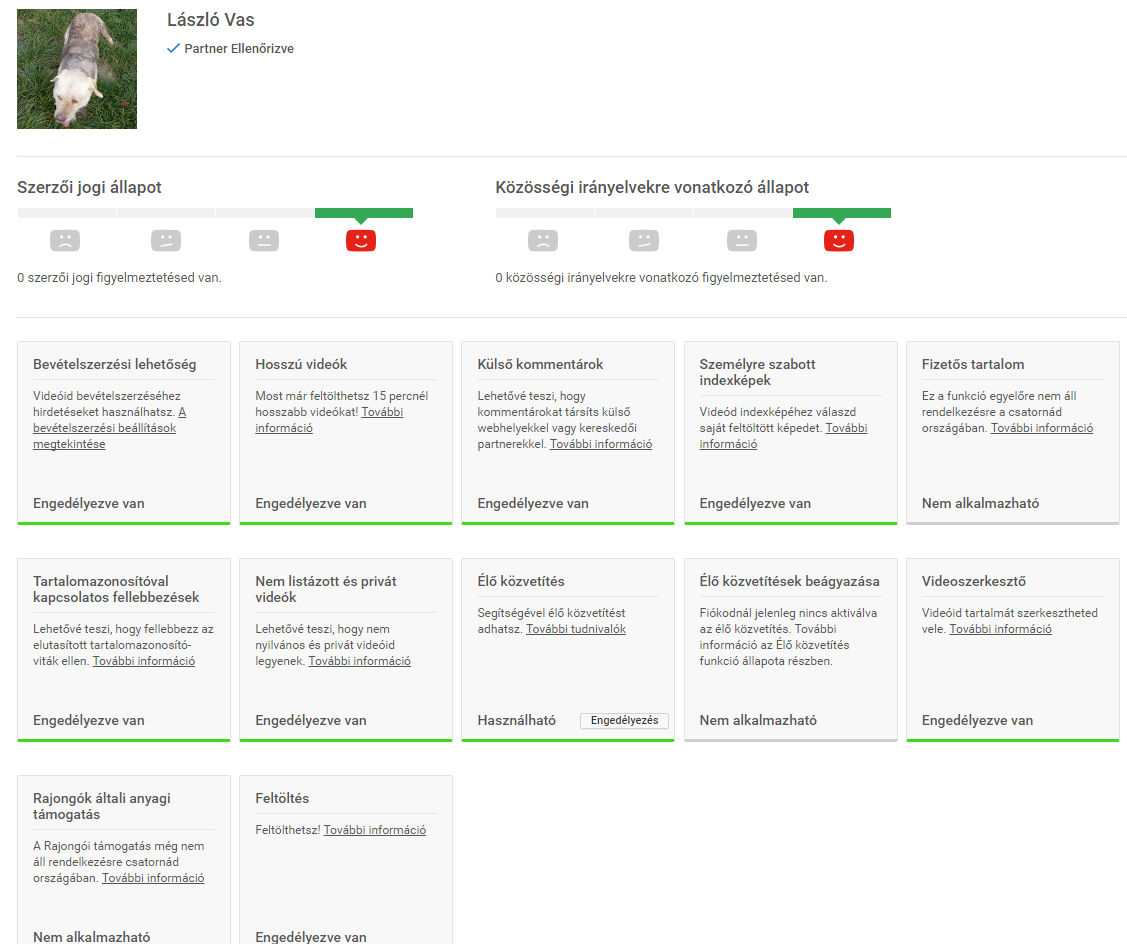Click 'Nem alkalmazható' status in Fizetős tartalom card

(x=980, y=503)
